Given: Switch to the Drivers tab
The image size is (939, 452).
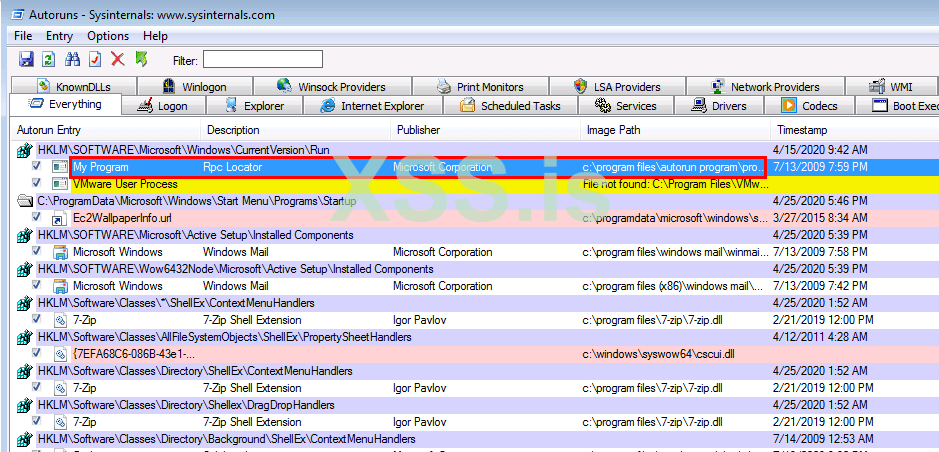Looking at the screenshot, I should [719, 106].
